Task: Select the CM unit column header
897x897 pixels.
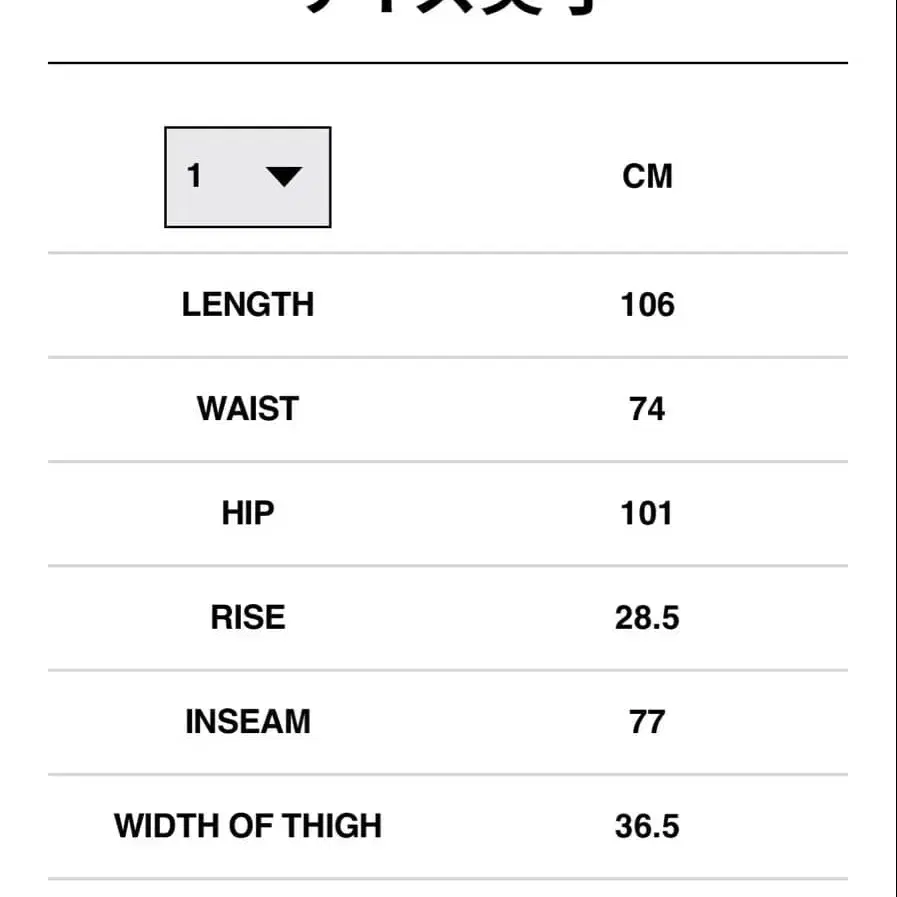Action: tap(647, 177)
